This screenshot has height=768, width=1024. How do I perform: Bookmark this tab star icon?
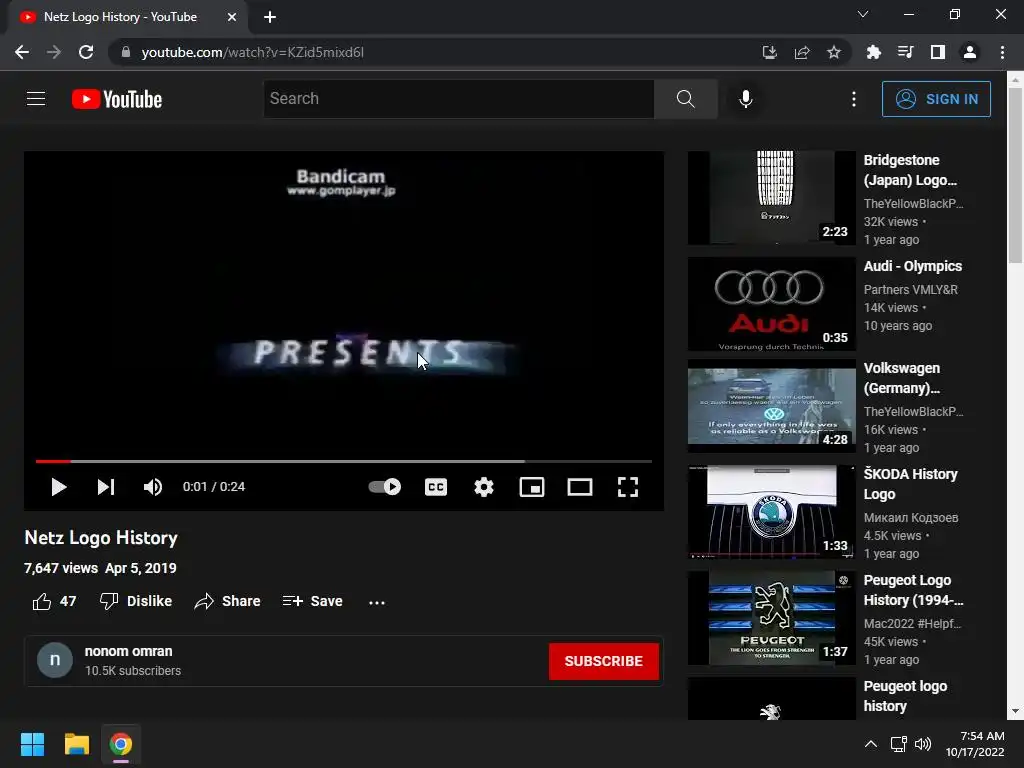point(834,52)
